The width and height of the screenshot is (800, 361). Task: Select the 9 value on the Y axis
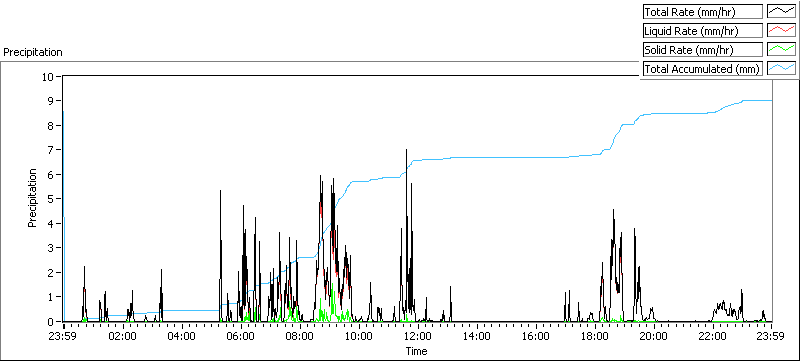51,101
